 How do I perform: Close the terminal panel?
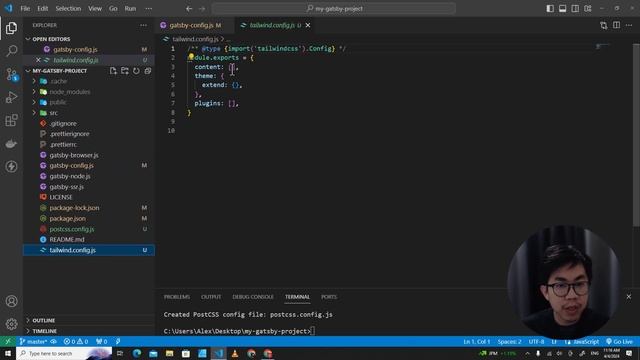pyautogui.click(x=629, y=297)
